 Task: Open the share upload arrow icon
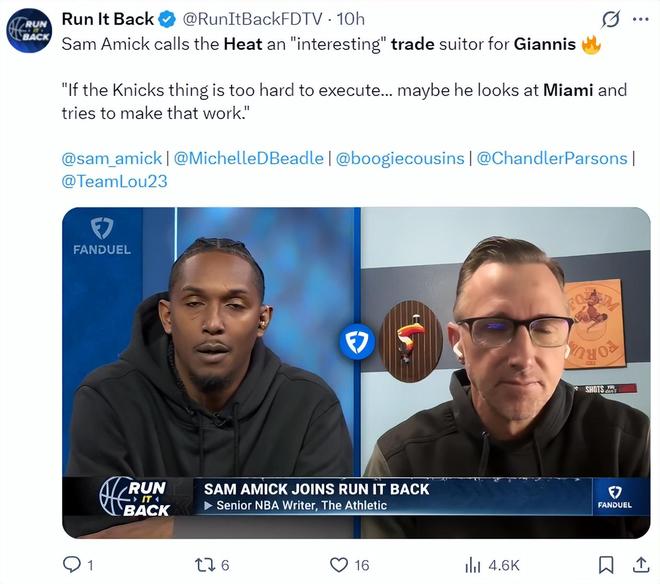(x=641, y=565)
